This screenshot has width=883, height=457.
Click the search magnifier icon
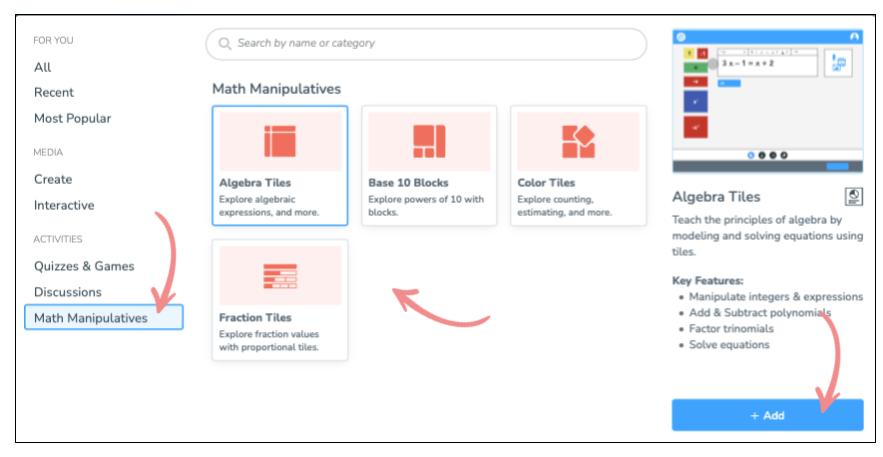point(224,44)
